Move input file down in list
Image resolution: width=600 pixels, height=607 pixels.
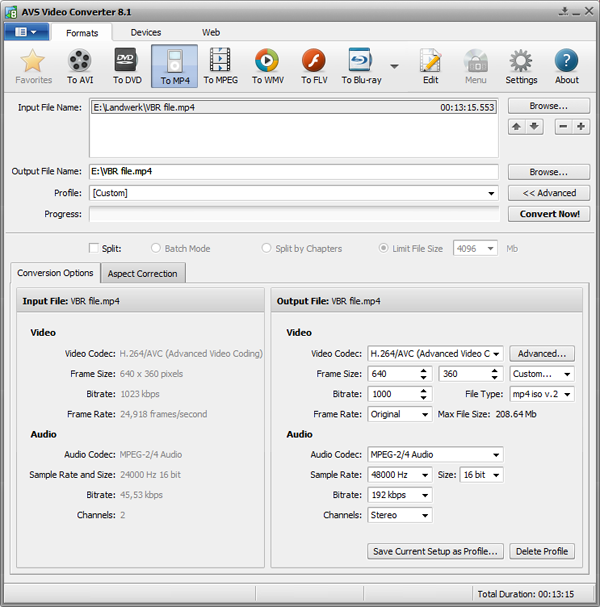coord(534,127)
